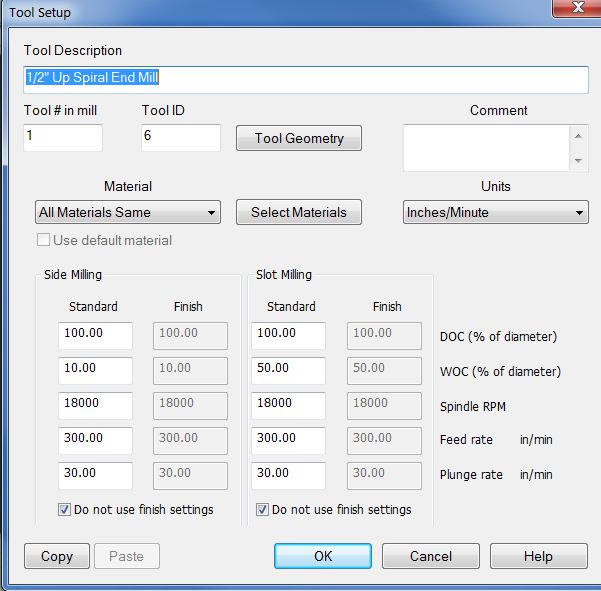The width and height of the screenshot is (601, 591).
Task: Open Help for Tool Setup
Action: point(538,556)
